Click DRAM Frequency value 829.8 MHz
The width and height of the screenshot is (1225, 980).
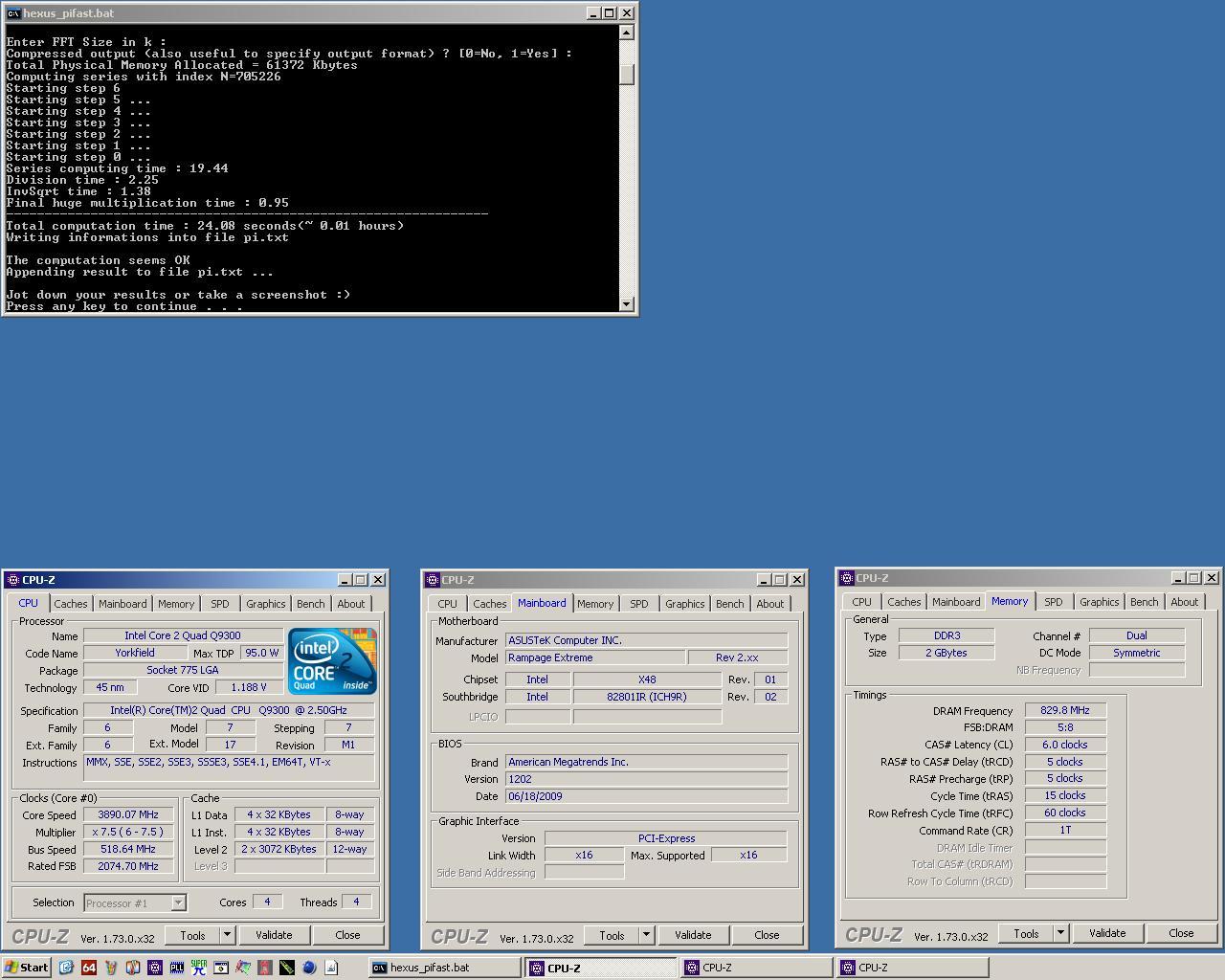(1065, 710)
